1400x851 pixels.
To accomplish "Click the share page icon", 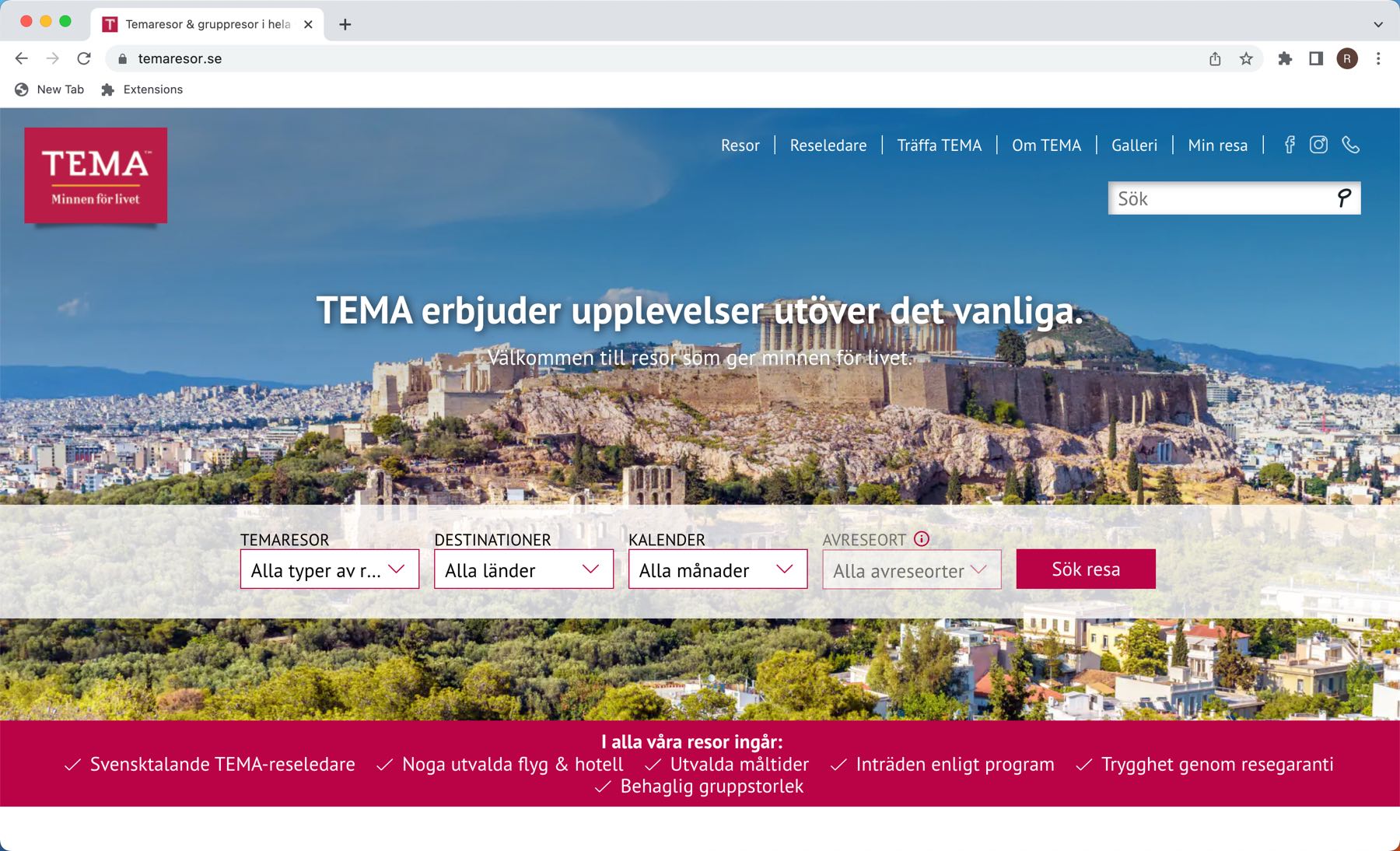I will click(x=1215, y=58).
